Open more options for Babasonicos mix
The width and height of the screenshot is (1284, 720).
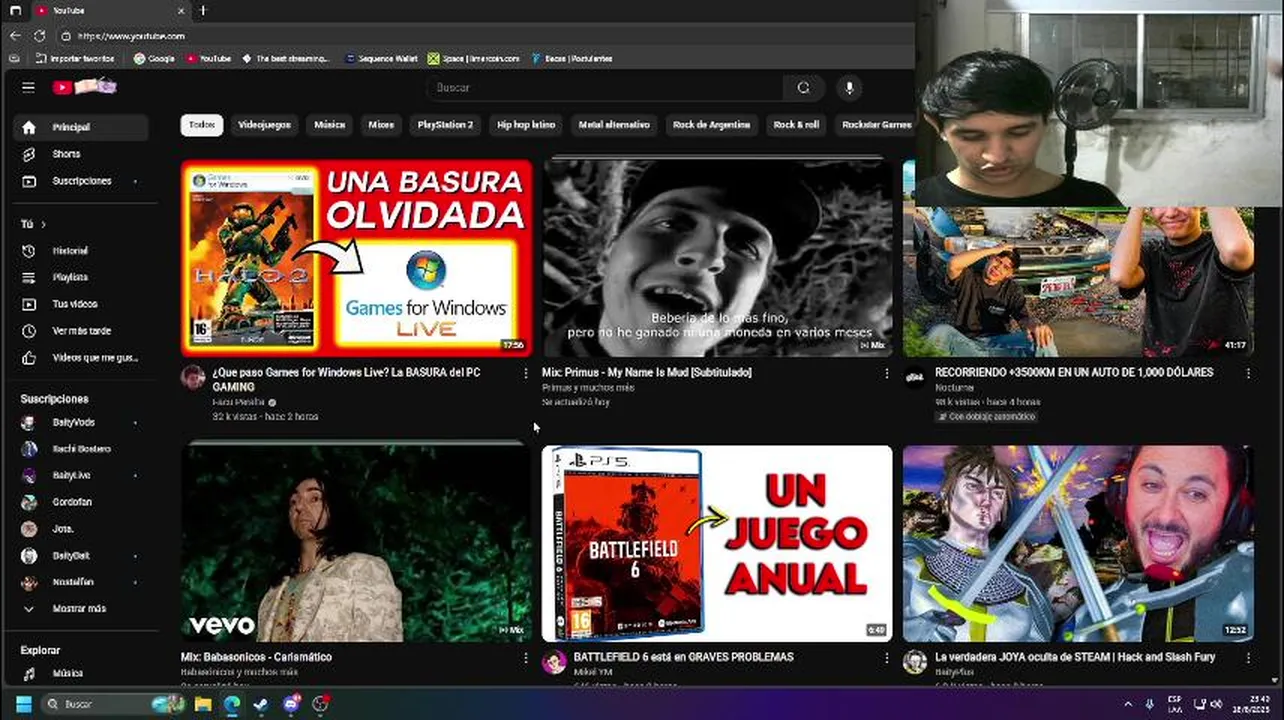pos(526,658)
